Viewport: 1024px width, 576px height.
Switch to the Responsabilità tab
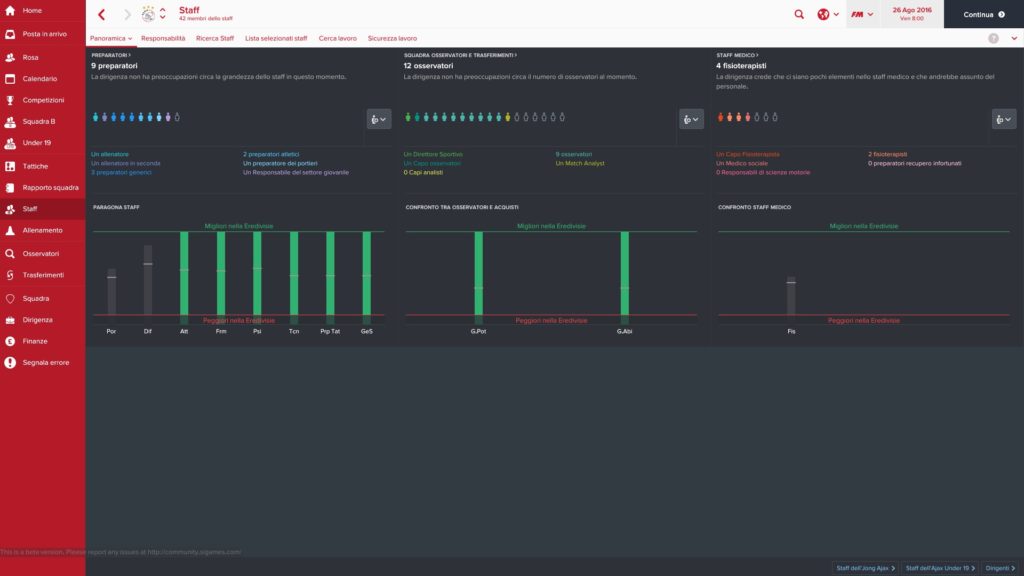coord(165,37)
